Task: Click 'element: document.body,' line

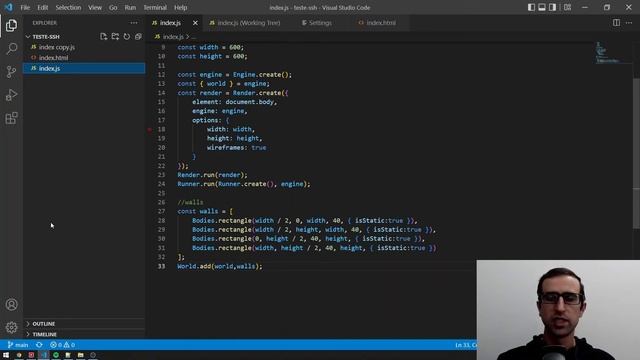Action: (x=235, y=102)
